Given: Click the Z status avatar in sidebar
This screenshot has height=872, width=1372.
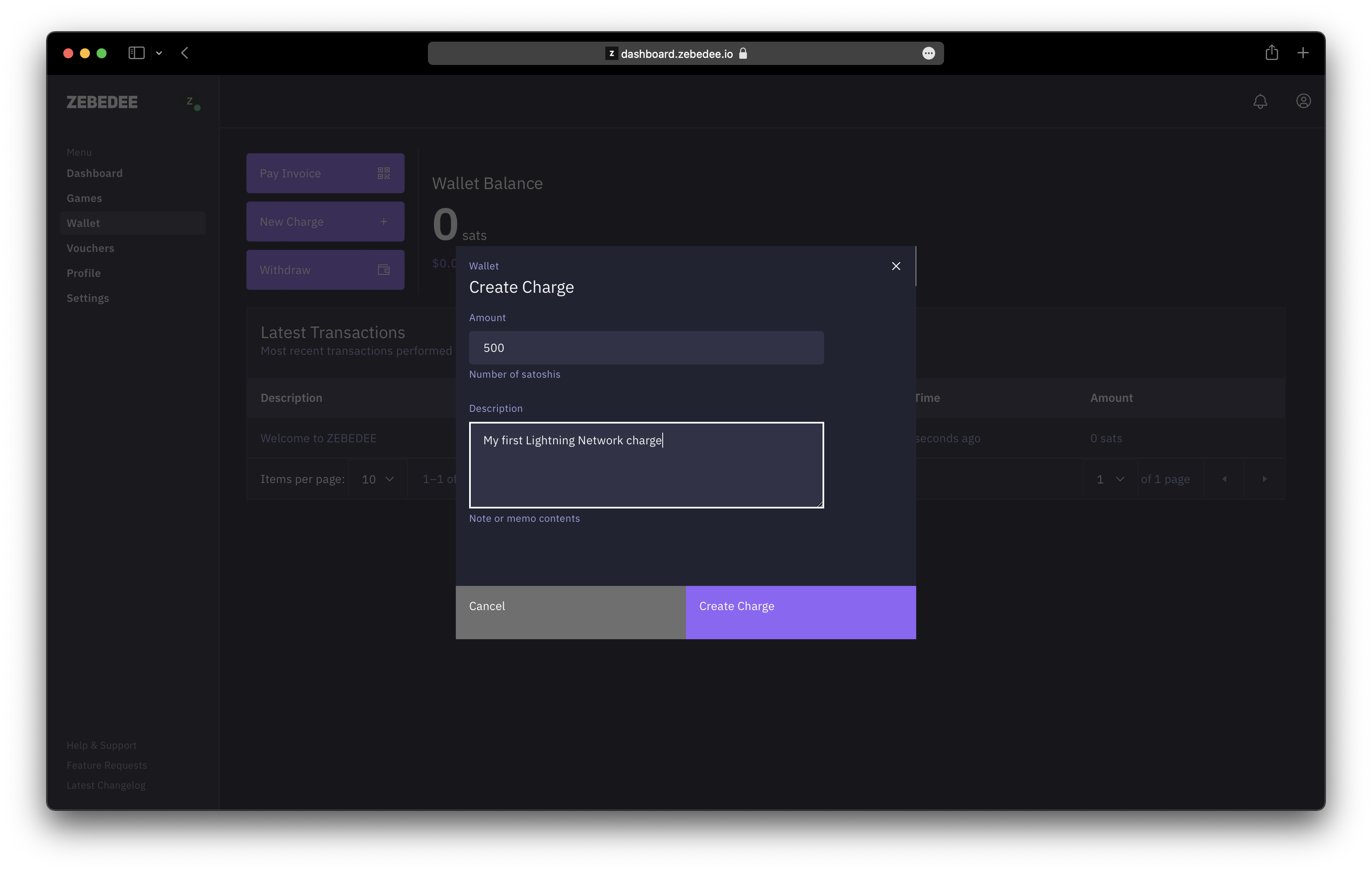Looking at the screenshot, I should pyautogui.click(x=193, y=103).
